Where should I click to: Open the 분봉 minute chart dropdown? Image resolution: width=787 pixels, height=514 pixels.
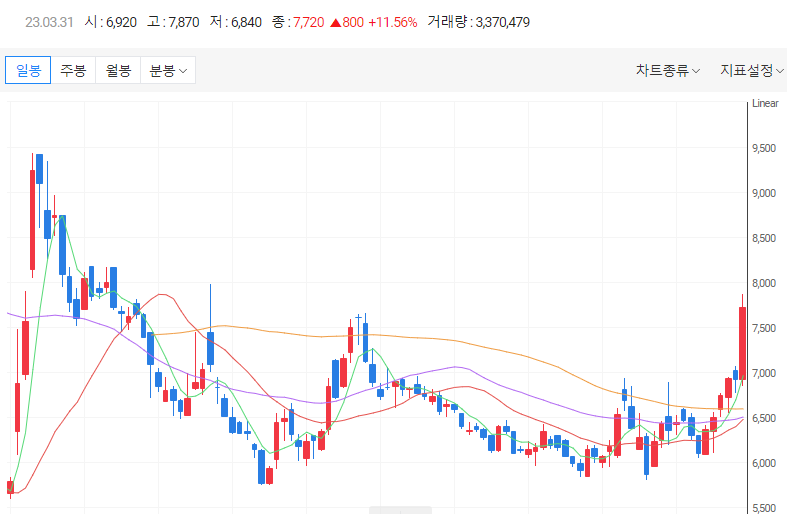click(168, 70)
